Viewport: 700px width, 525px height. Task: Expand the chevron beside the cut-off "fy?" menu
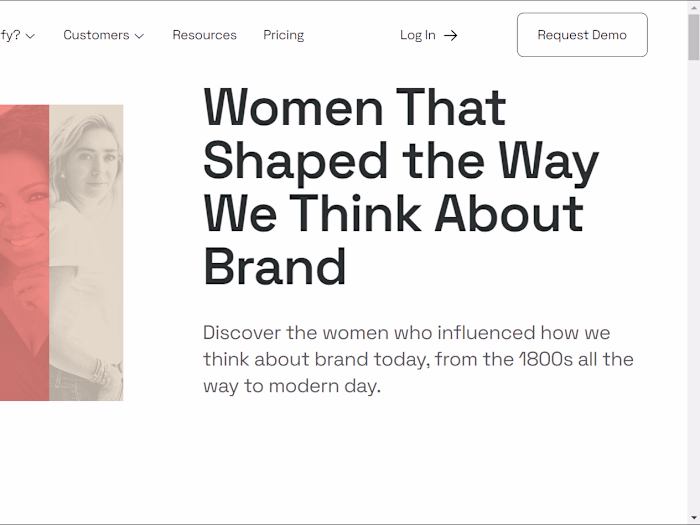30,36
